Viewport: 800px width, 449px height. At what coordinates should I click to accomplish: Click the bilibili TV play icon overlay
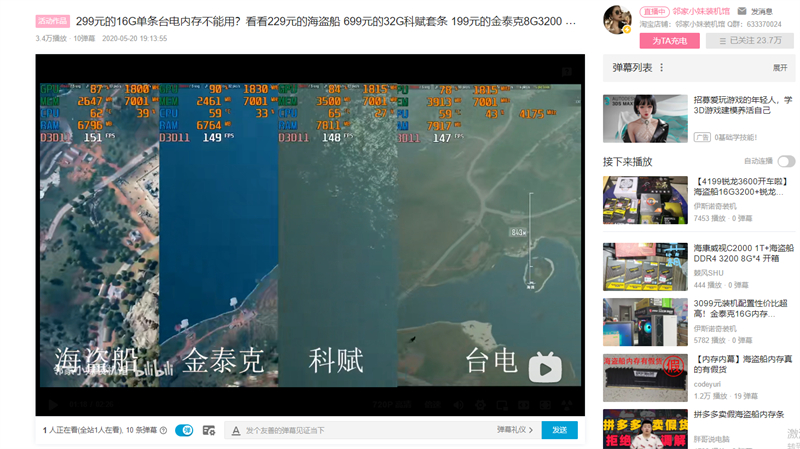[545, 366]
